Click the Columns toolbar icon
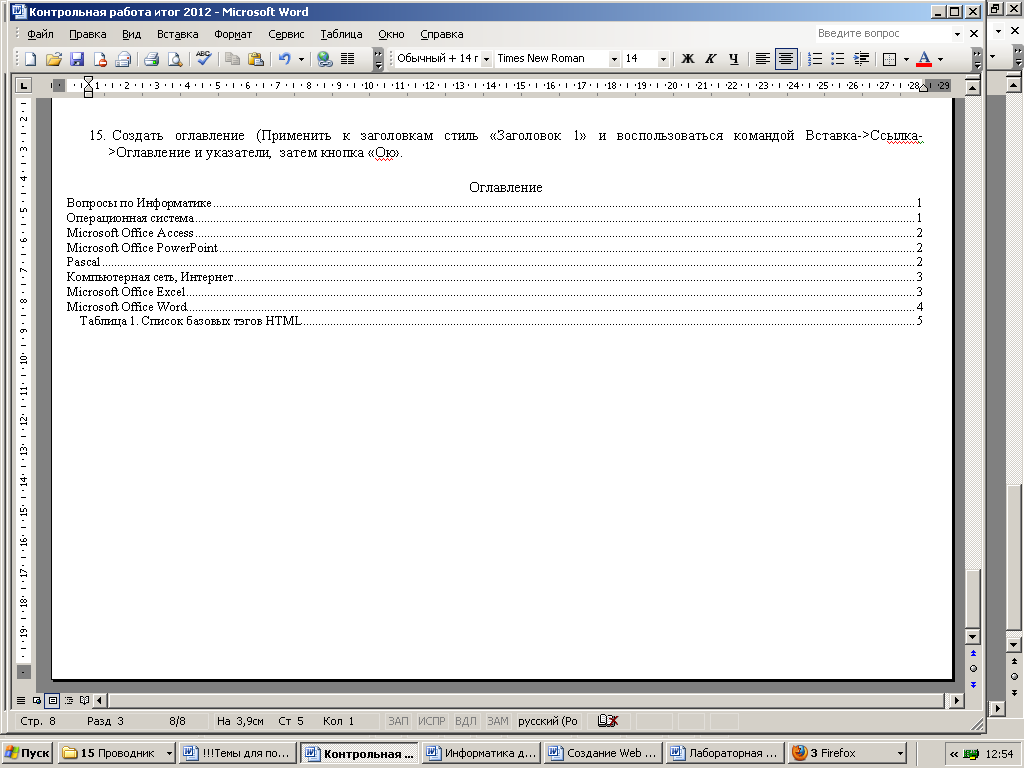Image resolution: width=1024 pixels, height=768 pixels. [347, 59]
